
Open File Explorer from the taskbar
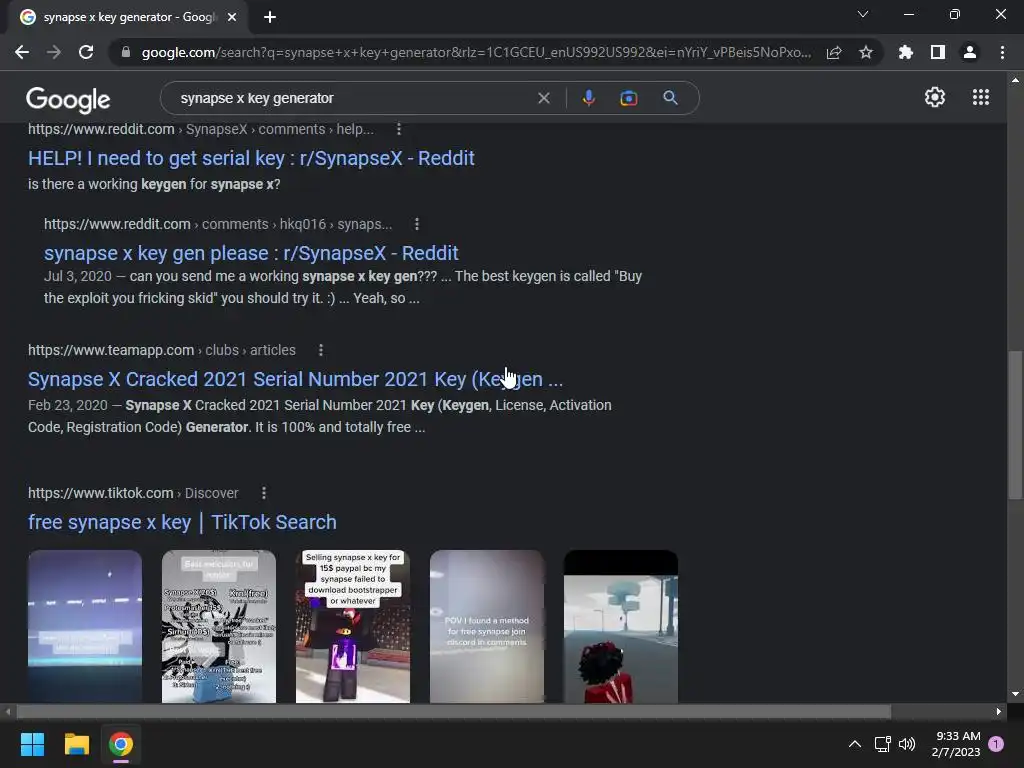click(76, 744)
